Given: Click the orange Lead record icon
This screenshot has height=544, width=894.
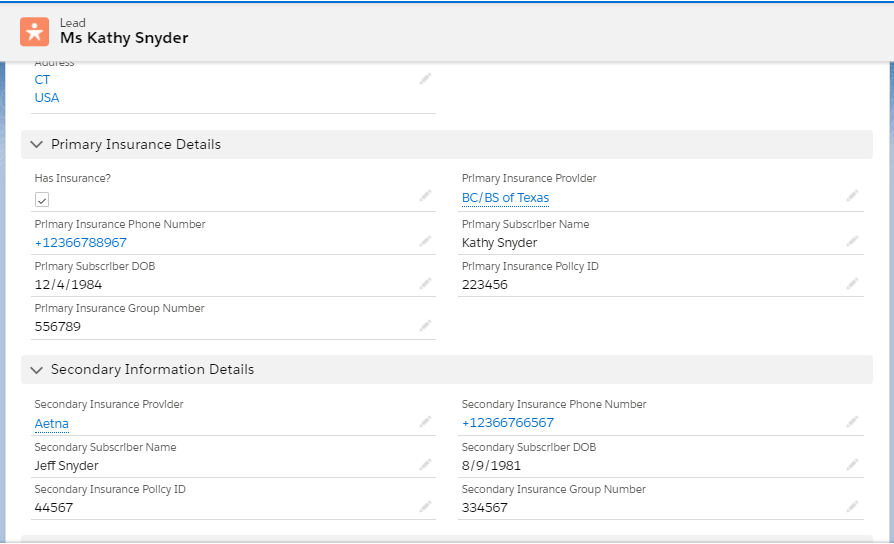Looking at the screenshot, I should pyautogui.click(x=35, y=31).
